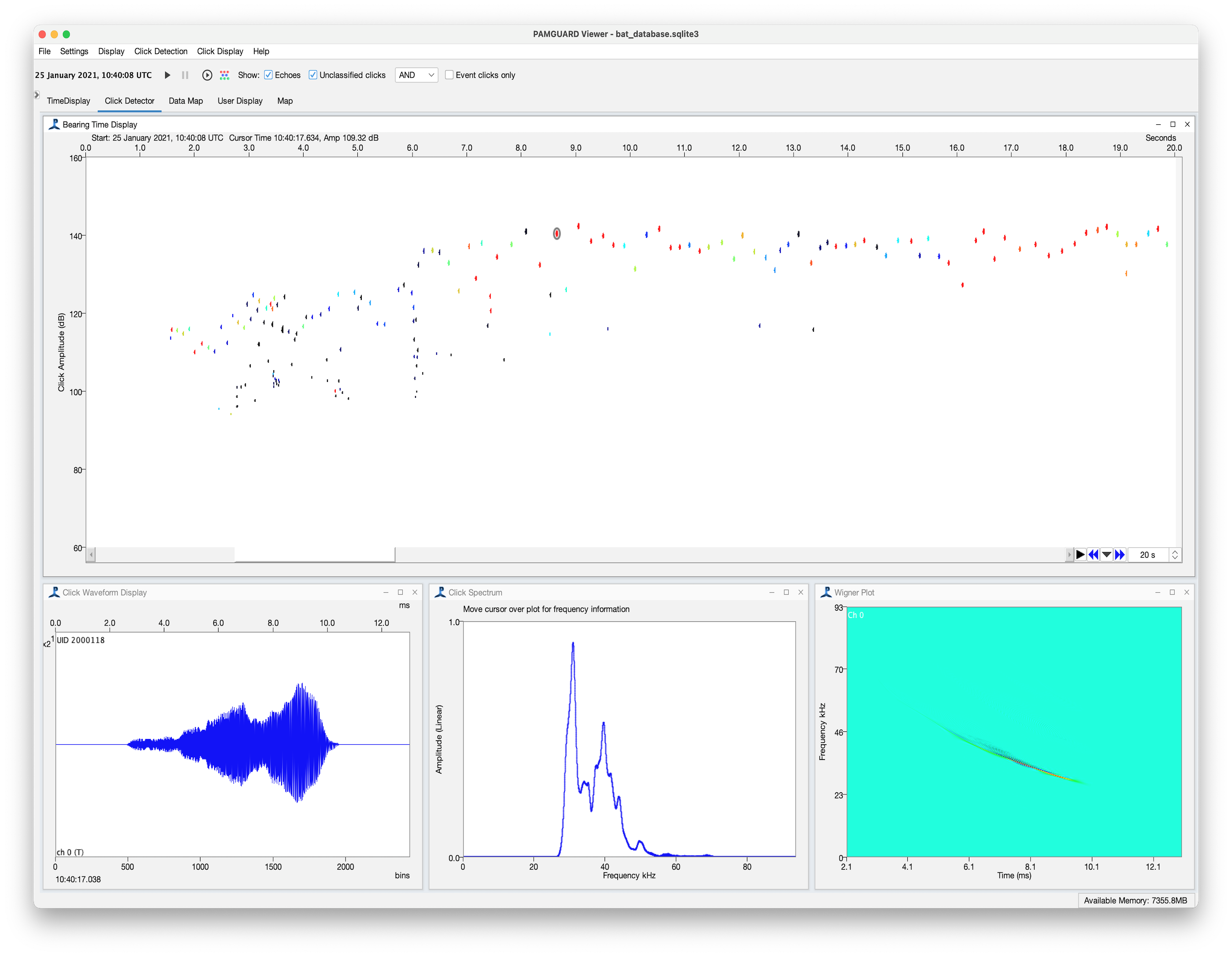Image resolution: width=1232 pixels, height=957 pixels.
Task: Open the colored dots symbol icon
Action: 225,75
